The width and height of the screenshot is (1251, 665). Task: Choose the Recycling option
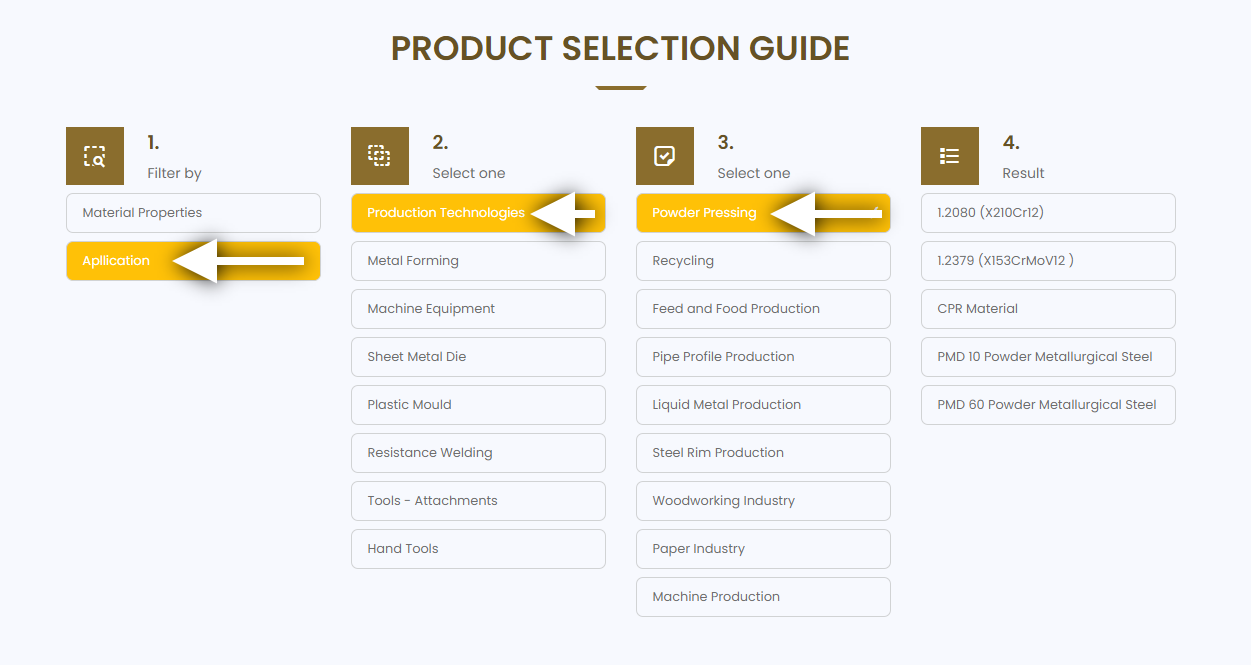[x=763, y=261]
